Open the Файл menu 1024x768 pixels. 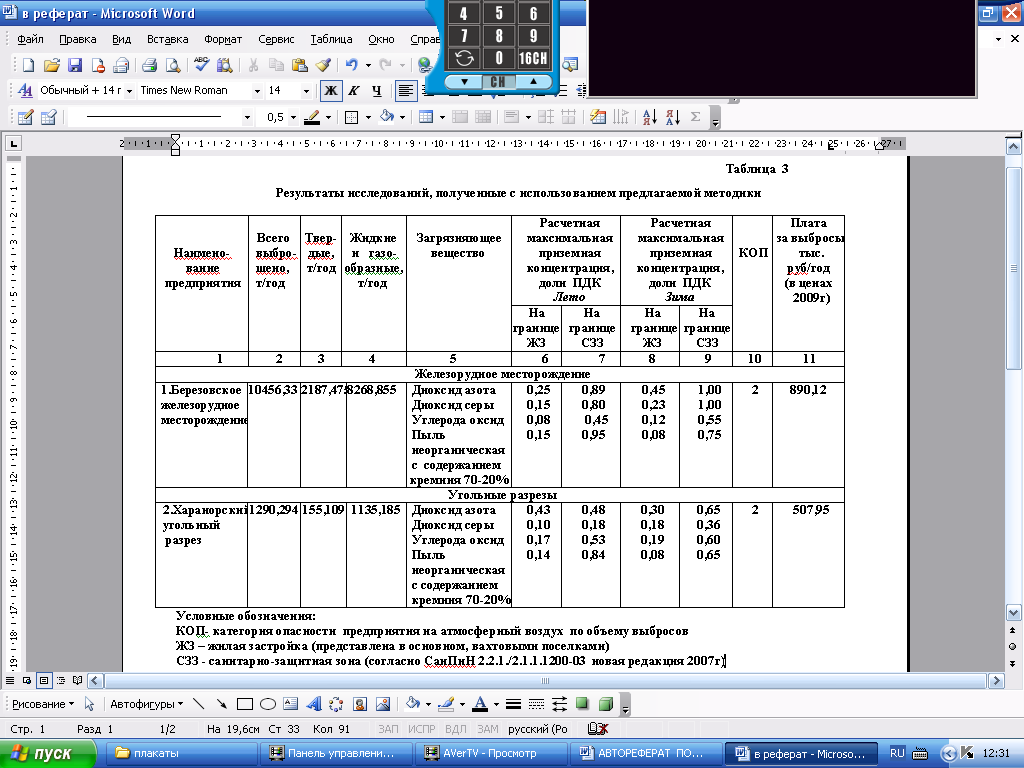pyautogui.click(x=30, y=39)
